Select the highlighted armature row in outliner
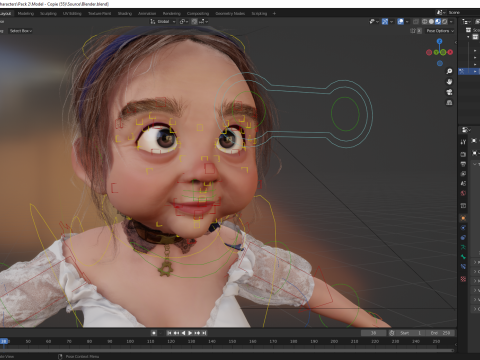The width and height of the screenshot is (480, 360). pyautogui.click(x=469, y=71)
